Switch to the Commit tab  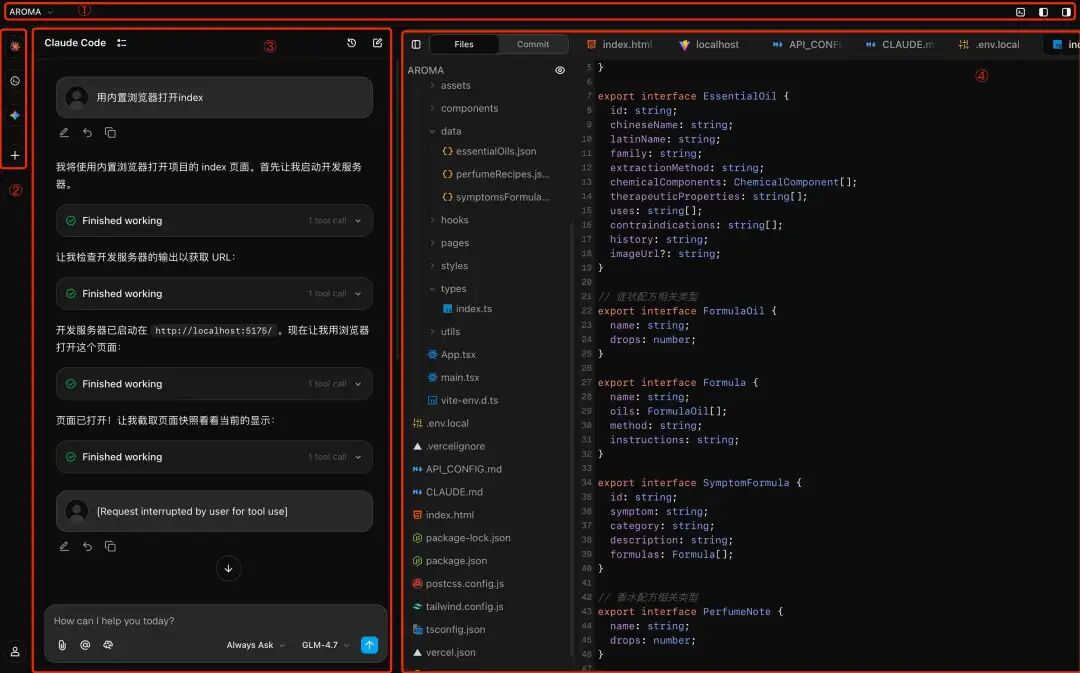pos(533,44)
